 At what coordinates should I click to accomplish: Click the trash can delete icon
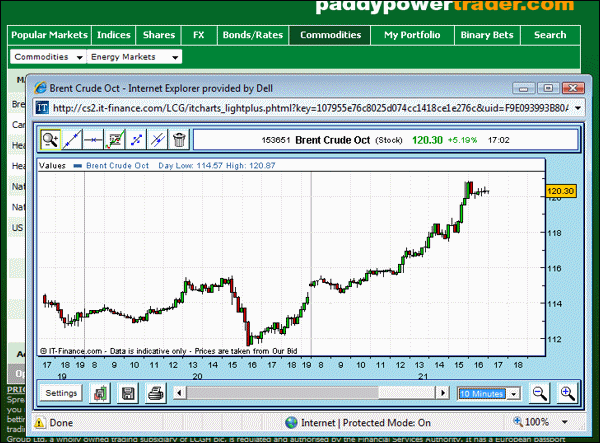179,140
